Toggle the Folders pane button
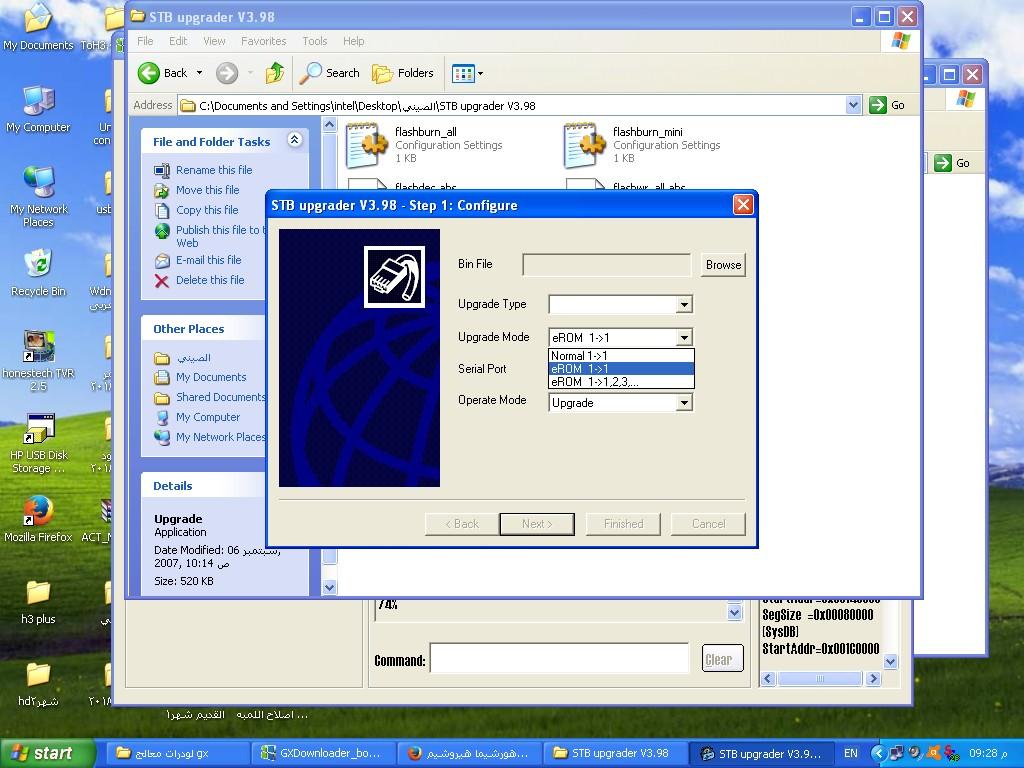The height and width of the screenshot is (768, 1024). click(x=402, y=73)
